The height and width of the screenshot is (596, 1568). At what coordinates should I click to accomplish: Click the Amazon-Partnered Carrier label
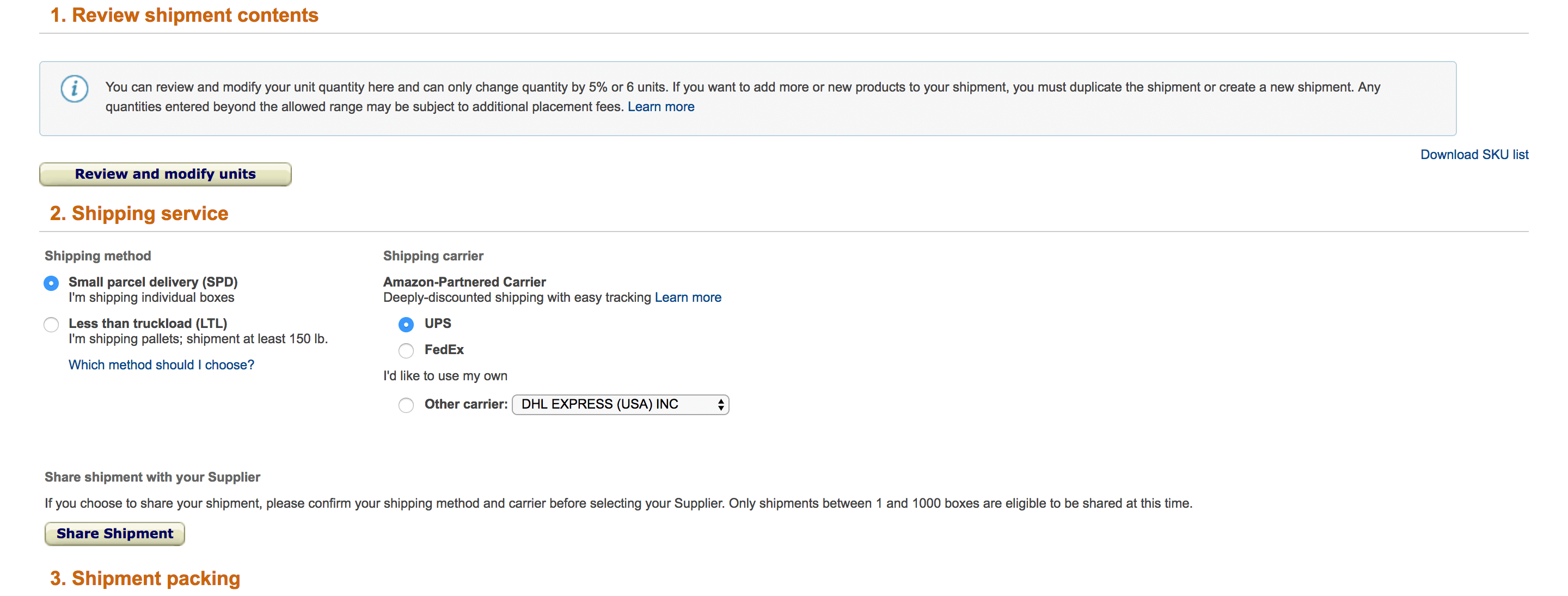pyautogui.click(x=464, y=282)
